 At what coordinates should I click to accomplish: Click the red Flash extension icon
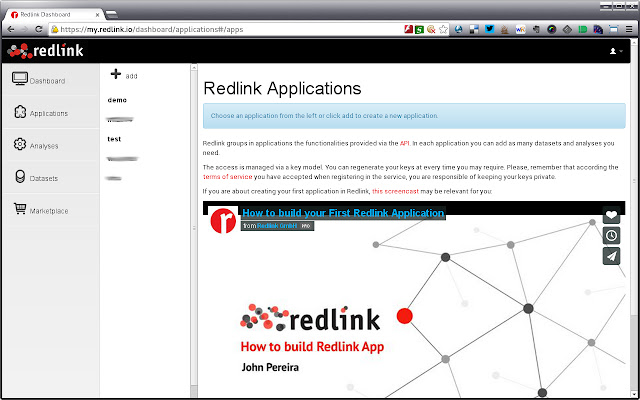click(x=408, y=29)
